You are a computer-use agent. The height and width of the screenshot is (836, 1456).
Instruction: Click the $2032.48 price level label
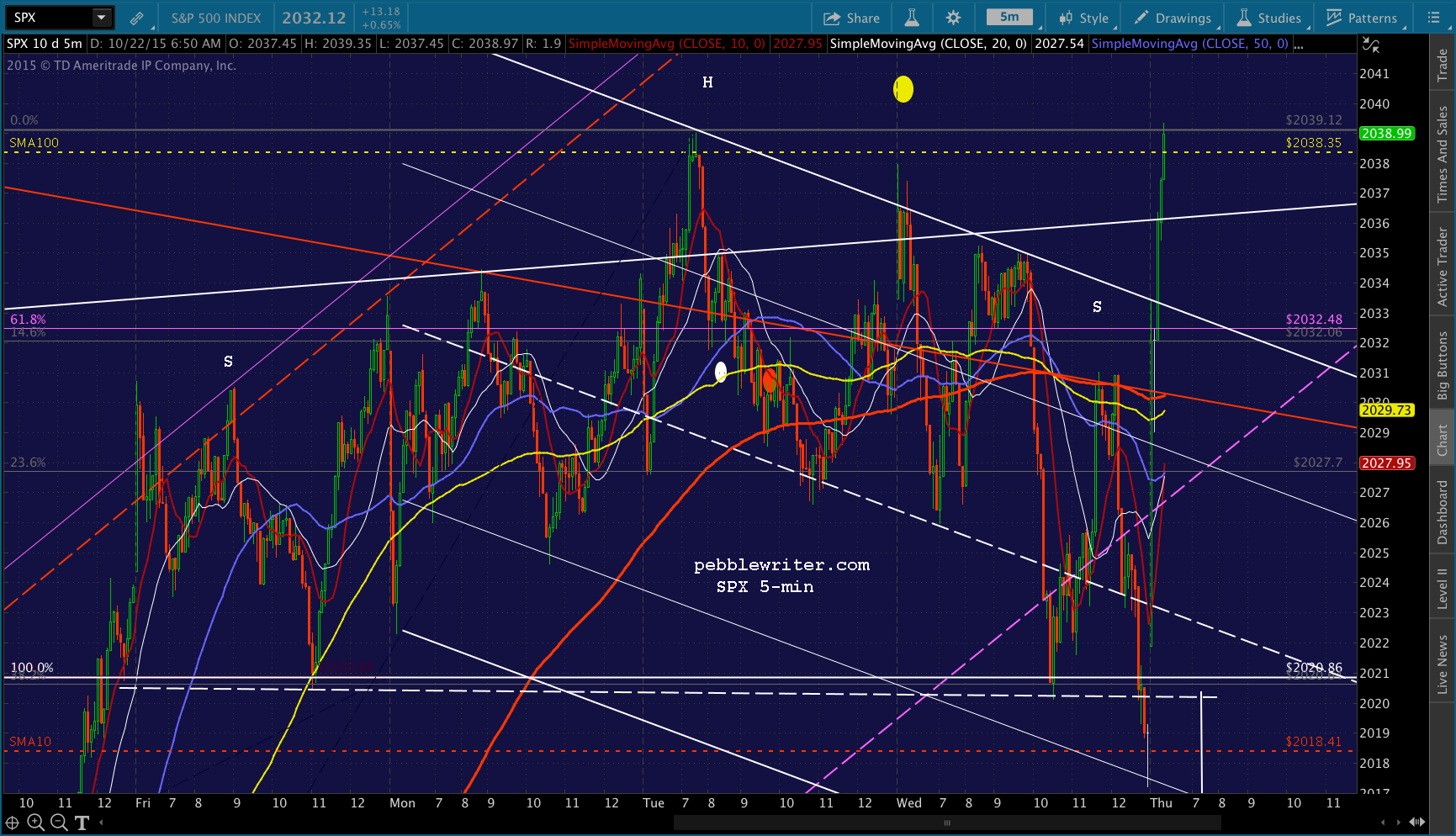(x=1314, y=320)
